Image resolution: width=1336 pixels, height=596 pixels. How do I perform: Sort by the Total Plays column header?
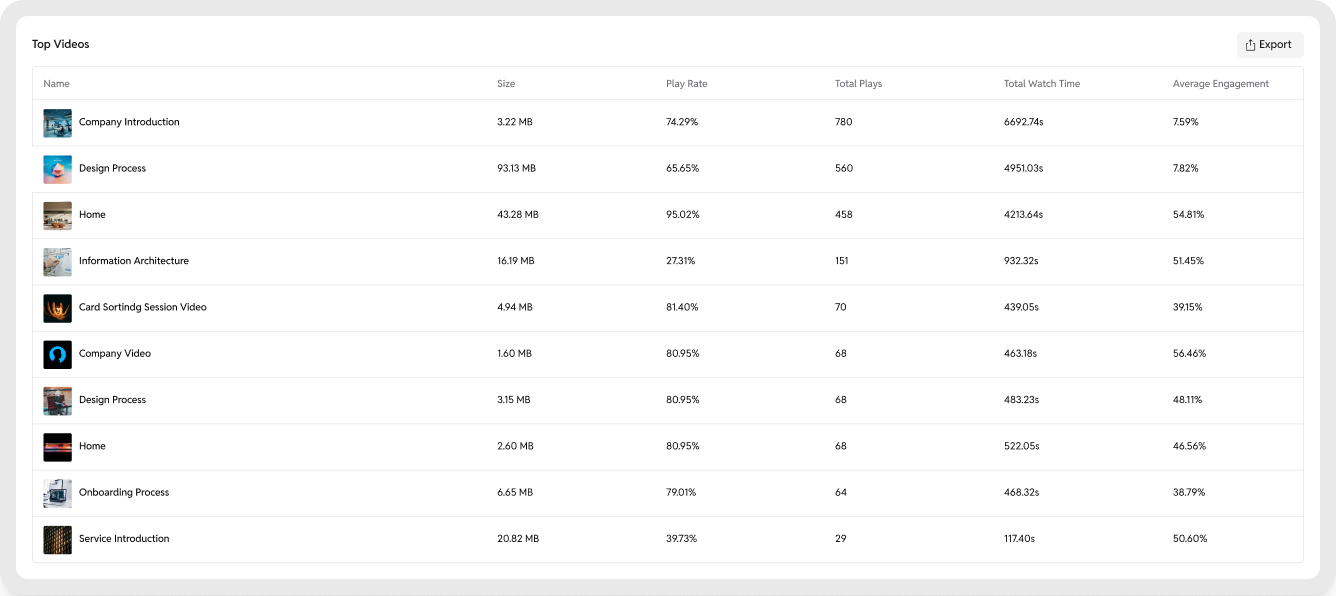858,83
